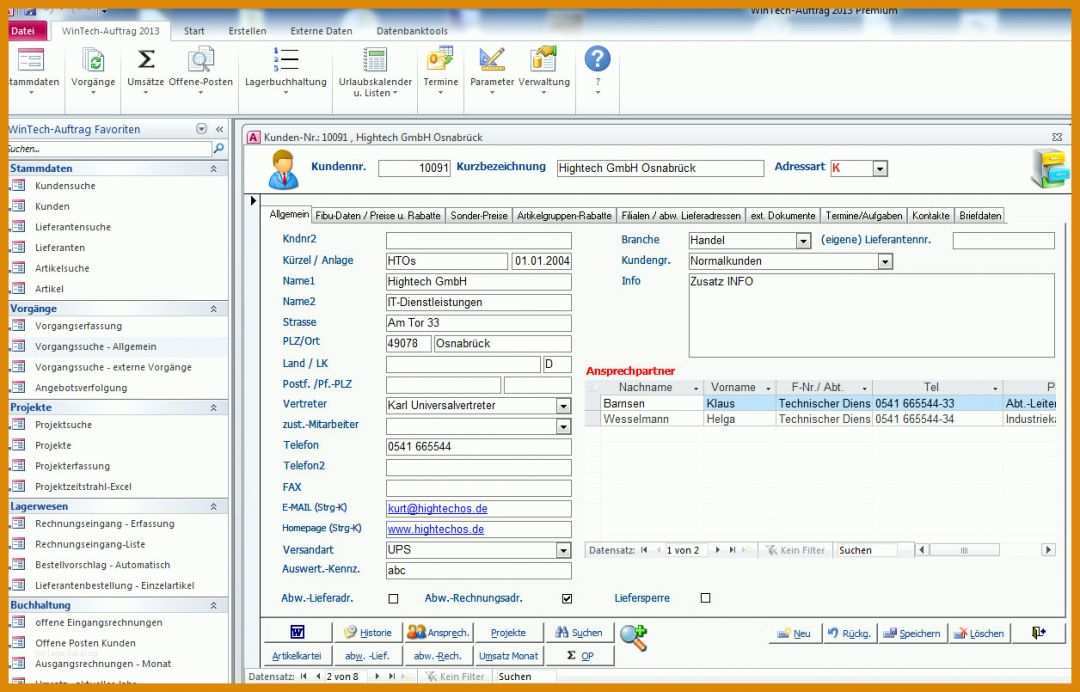Switch to Datenbanktools ribbon tab
Image resolution: width=1080 pixels, height=692 pixels.
pyautogui.click(x=412, y=31)
